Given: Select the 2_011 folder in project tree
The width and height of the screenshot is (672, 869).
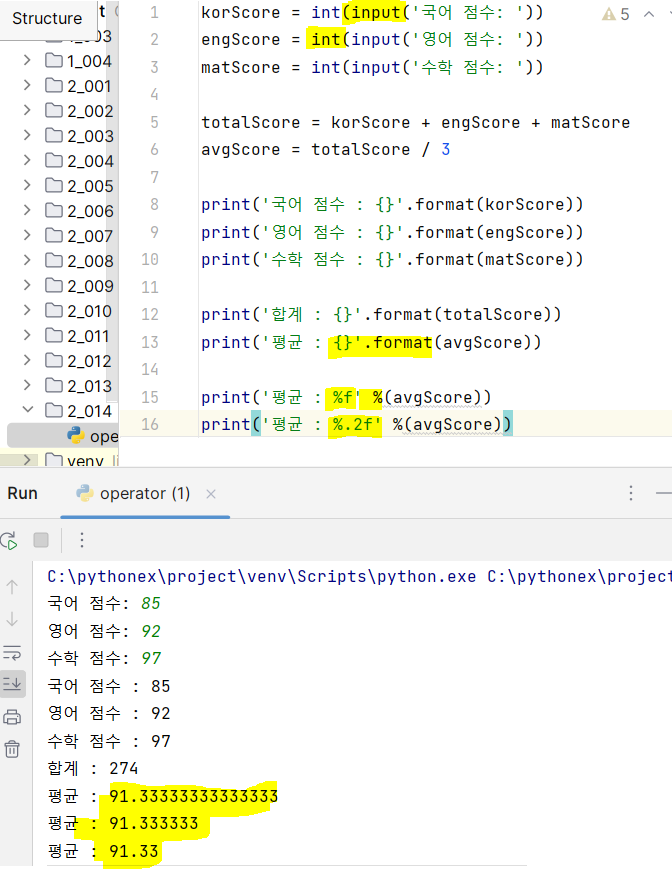Looking at the screenshot, I should (77, 335).
